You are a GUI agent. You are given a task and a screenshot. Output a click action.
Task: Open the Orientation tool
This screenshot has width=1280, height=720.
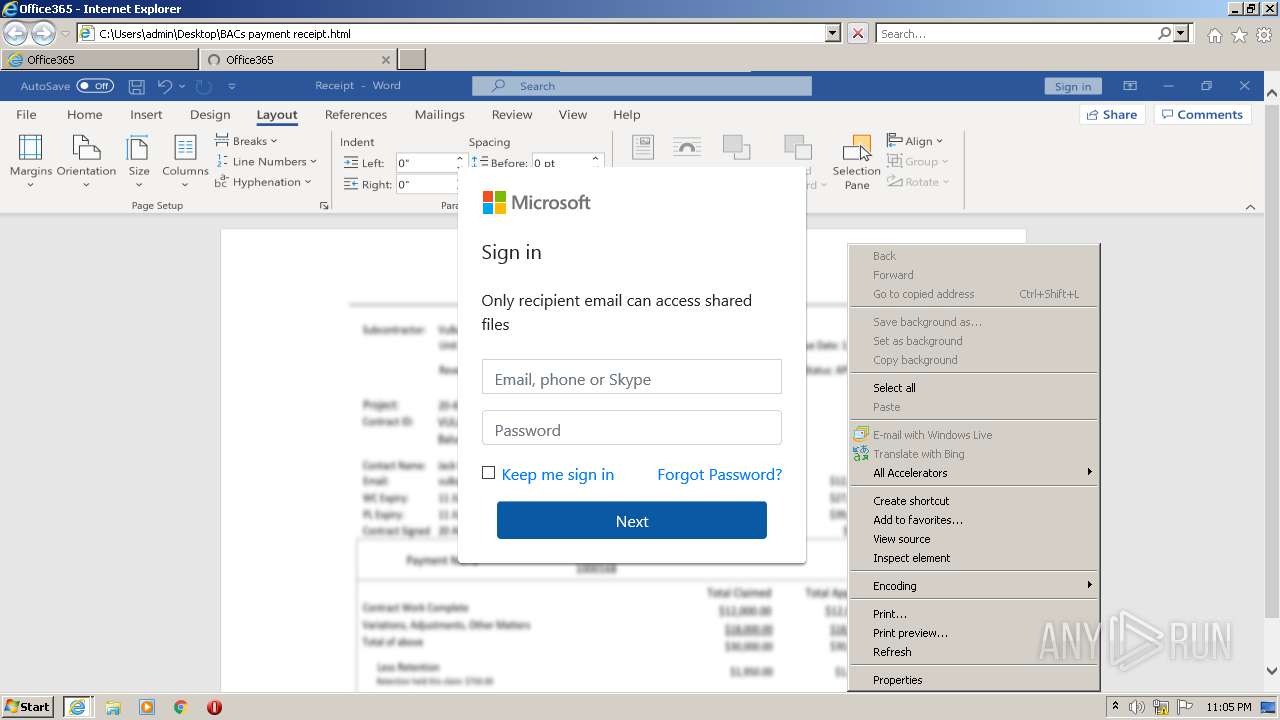[86, 161]
